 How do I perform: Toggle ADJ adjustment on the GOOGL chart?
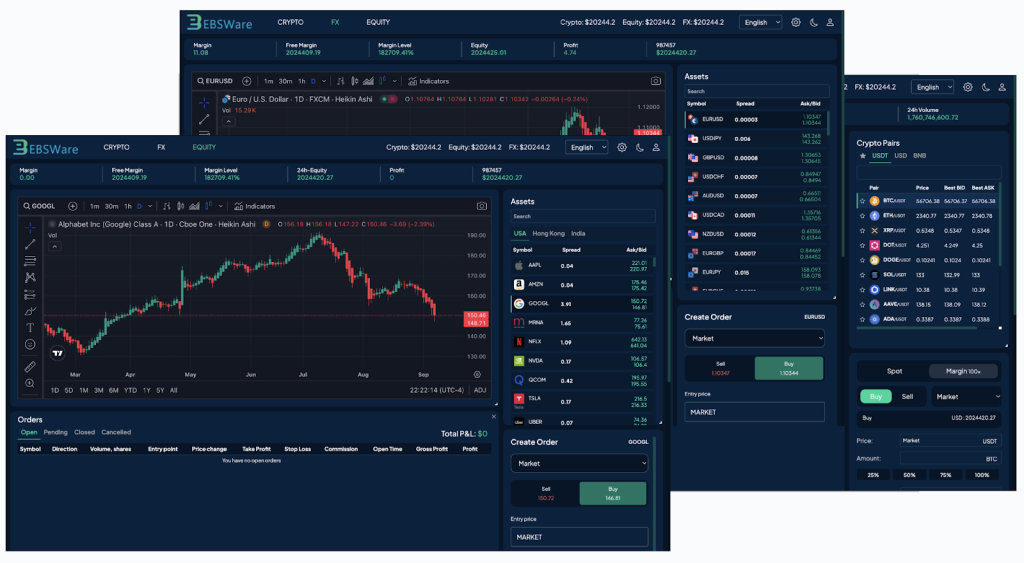[480, 390]
